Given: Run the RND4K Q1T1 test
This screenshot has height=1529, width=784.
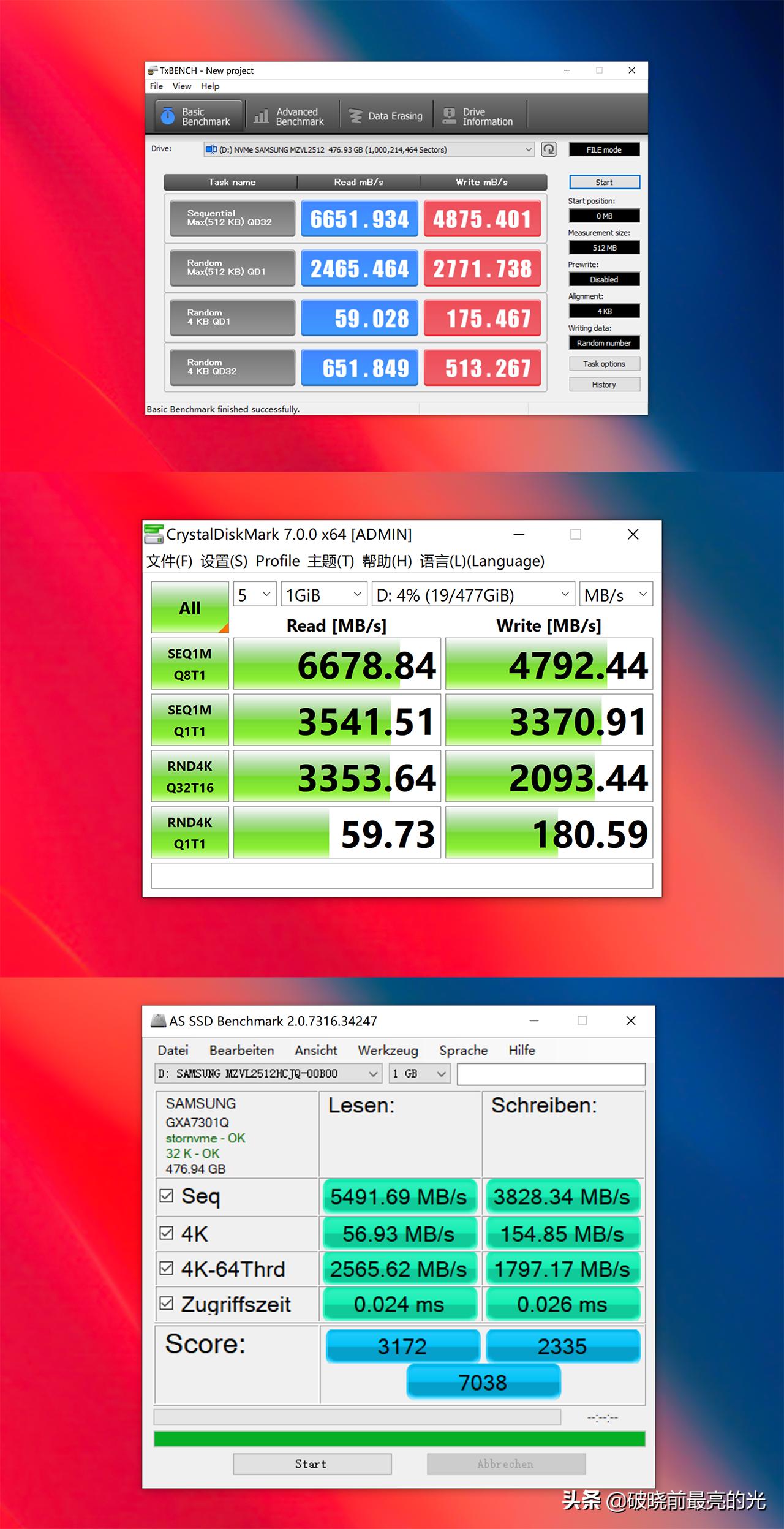Looking at the screenshot, I should tap(190, 832).
